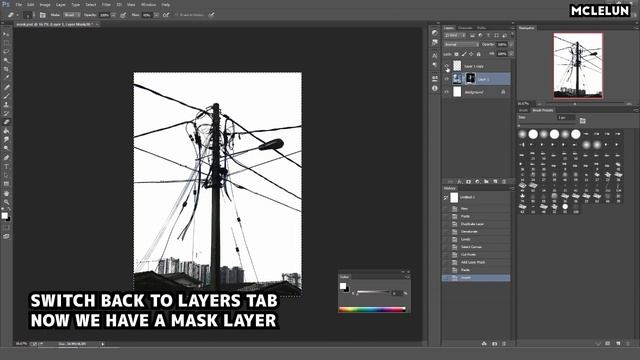Viewport: 640px width, 360px height.
Task: Select the Layer 1 copy layer row
Action: tap(476, 66)
